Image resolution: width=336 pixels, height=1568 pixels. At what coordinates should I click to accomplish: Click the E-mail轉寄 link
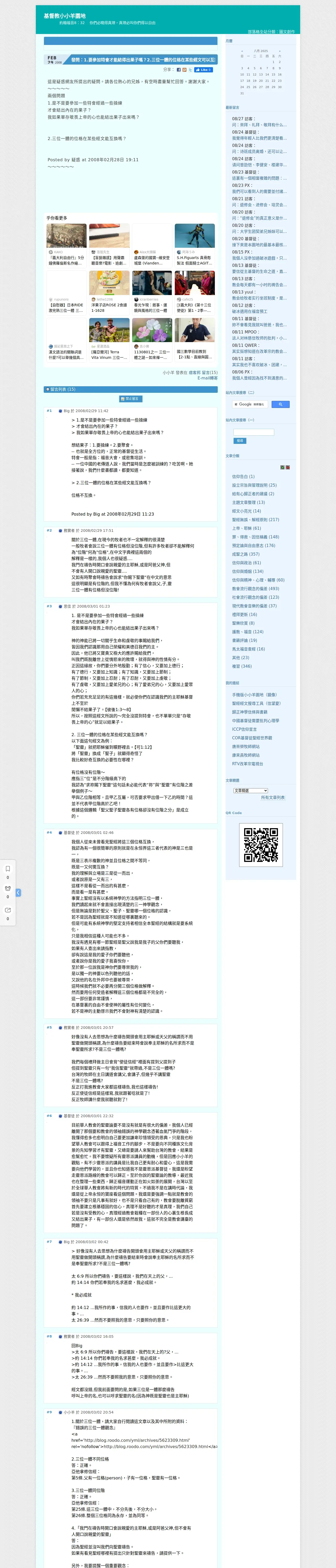207,378
